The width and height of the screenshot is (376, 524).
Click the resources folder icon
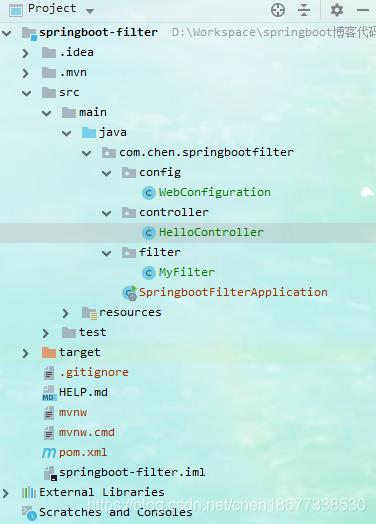point(90,313)
